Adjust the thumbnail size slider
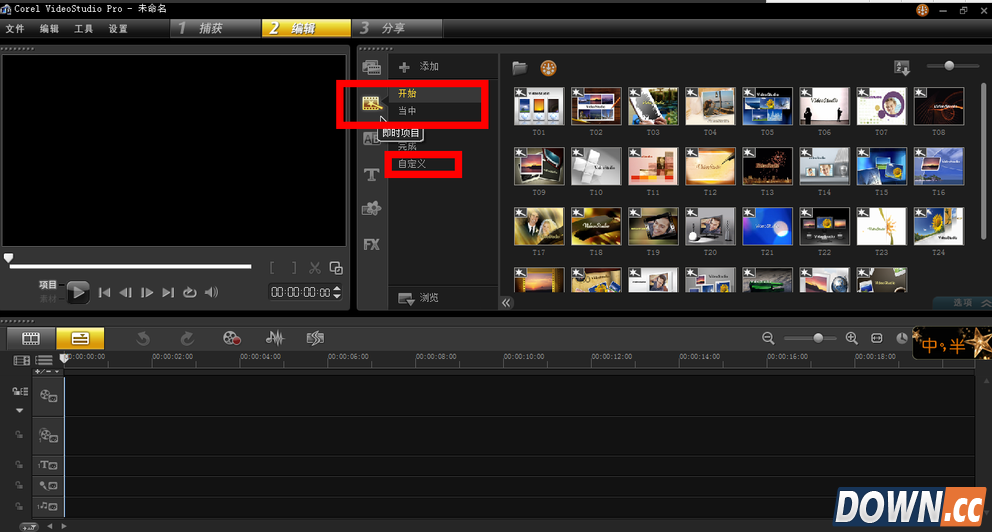Image resolution: width=992 pixels, height=532 pixels. coord(949,66)
